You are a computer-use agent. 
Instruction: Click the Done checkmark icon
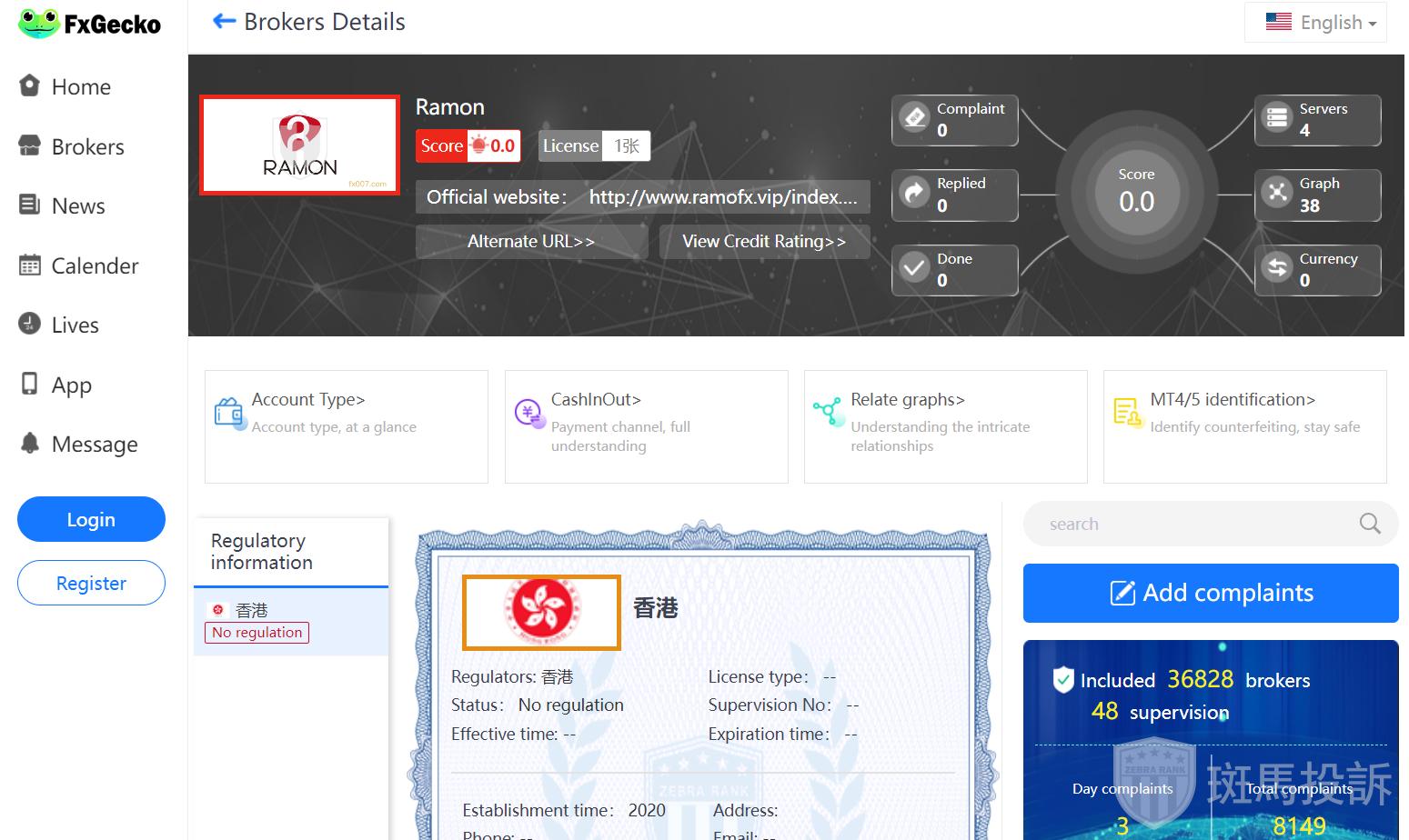914,268
